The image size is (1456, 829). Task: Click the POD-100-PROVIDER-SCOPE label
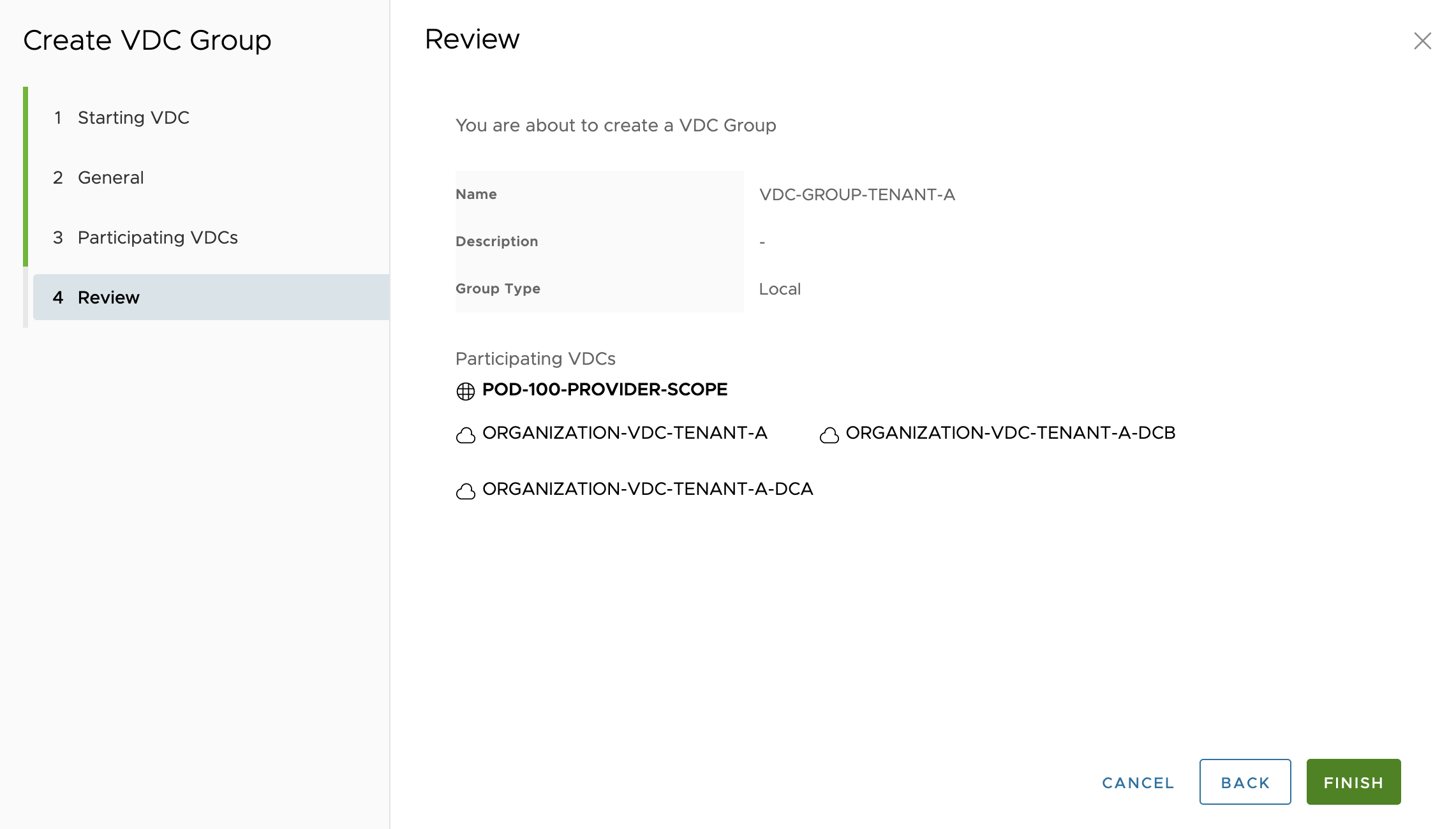click(x=604, y=390)
